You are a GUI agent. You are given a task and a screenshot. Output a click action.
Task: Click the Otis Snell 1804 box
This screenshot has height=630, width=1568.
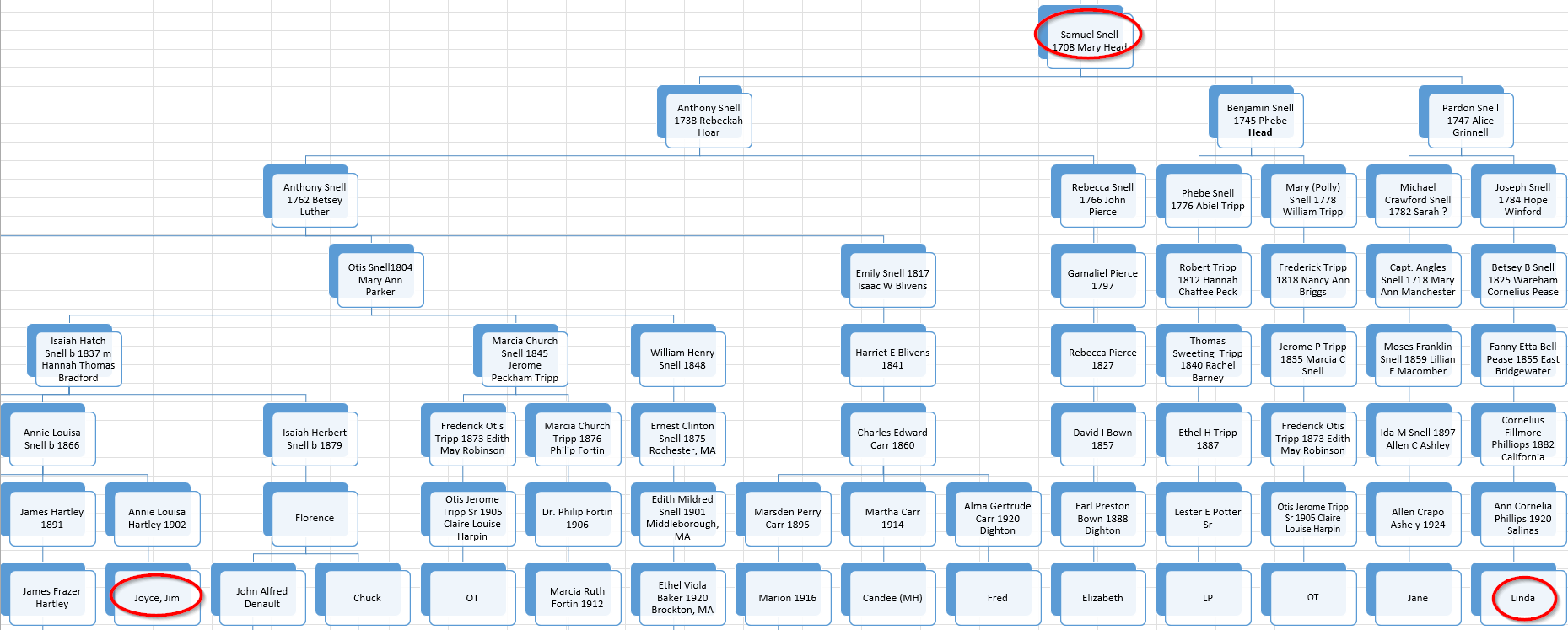380,279
